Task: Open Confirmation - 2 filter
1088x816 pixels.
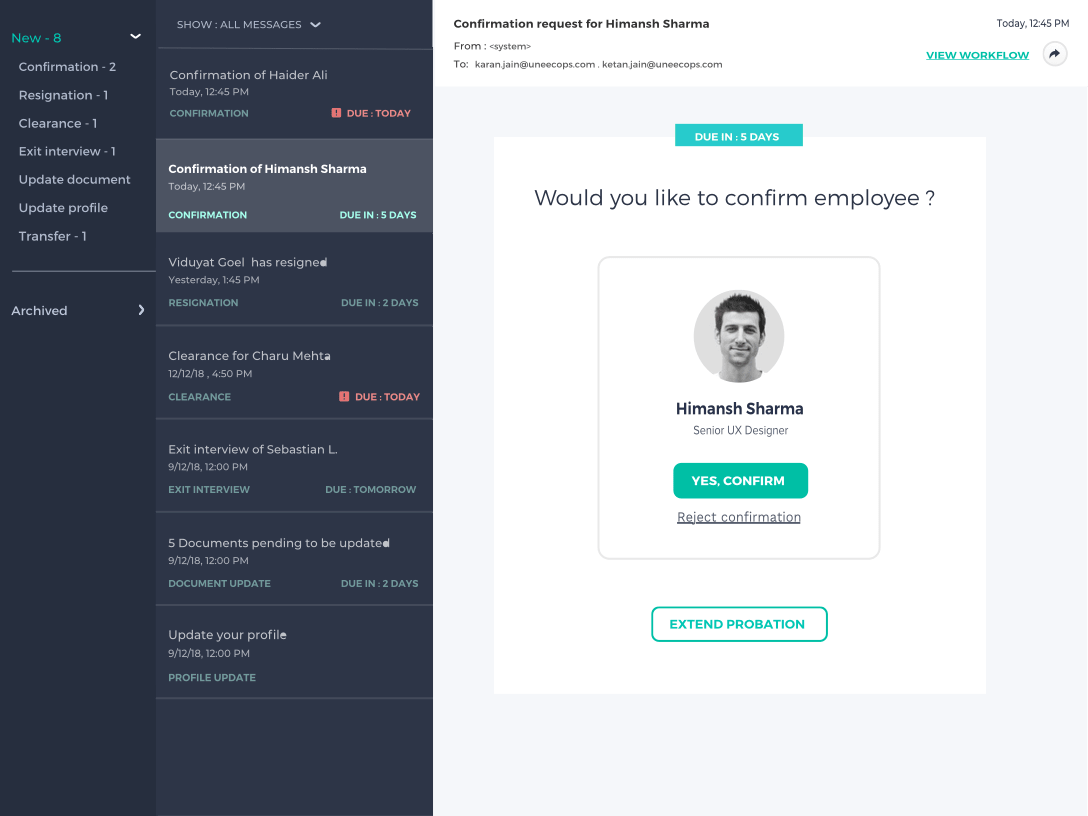Action: [67, 67]
